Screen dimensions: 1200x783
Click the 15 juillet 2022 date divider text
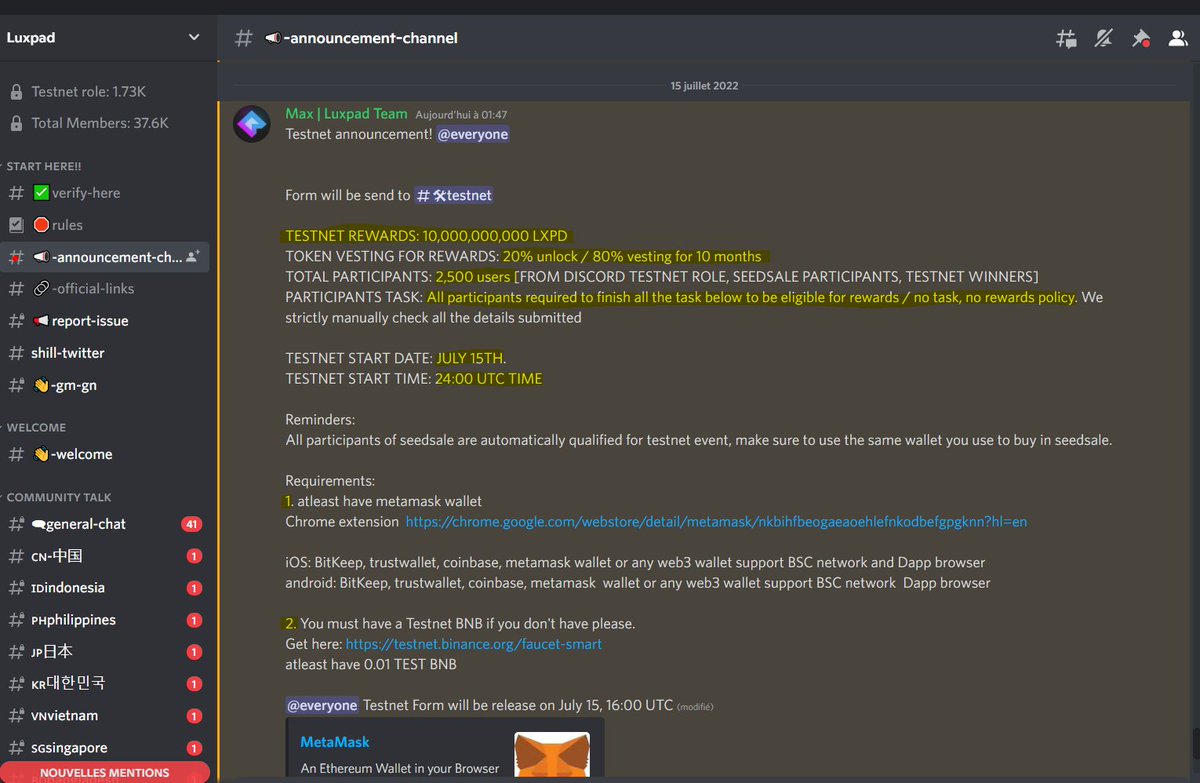pyautogui.click(x=704, y=86)
